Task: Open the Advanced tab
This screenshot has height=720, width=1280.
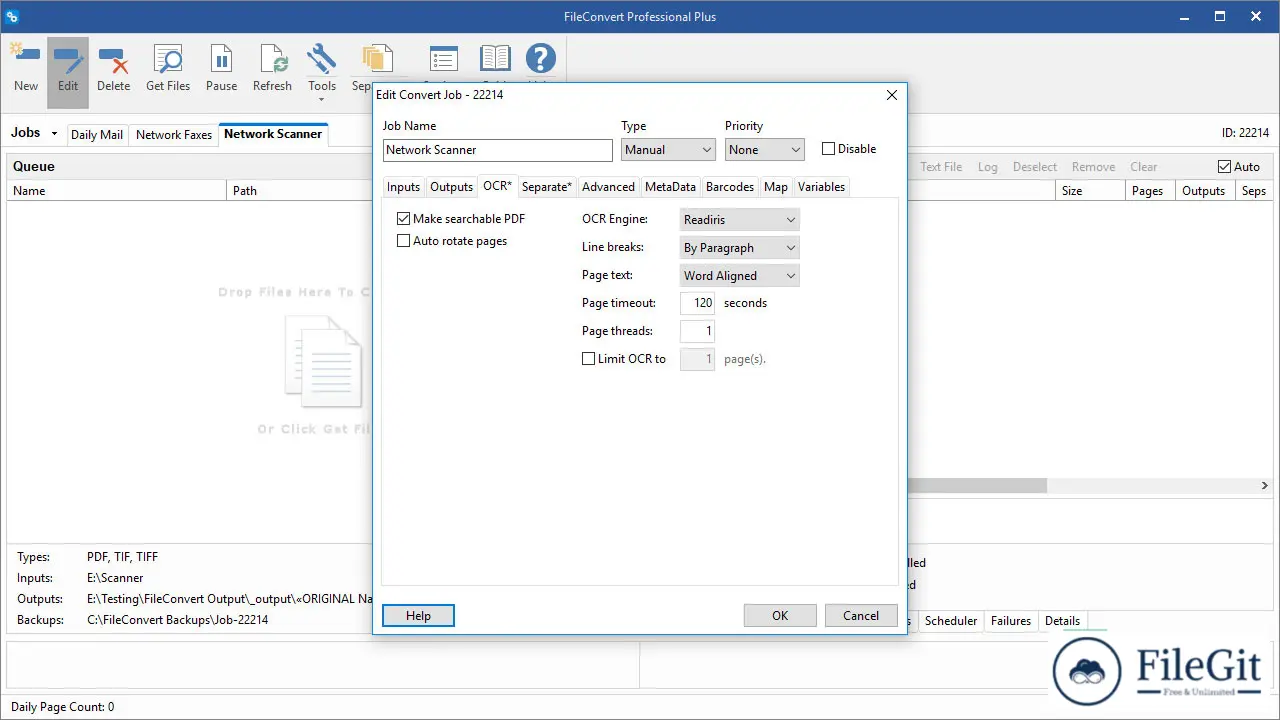Action: (x=608, y=187)
